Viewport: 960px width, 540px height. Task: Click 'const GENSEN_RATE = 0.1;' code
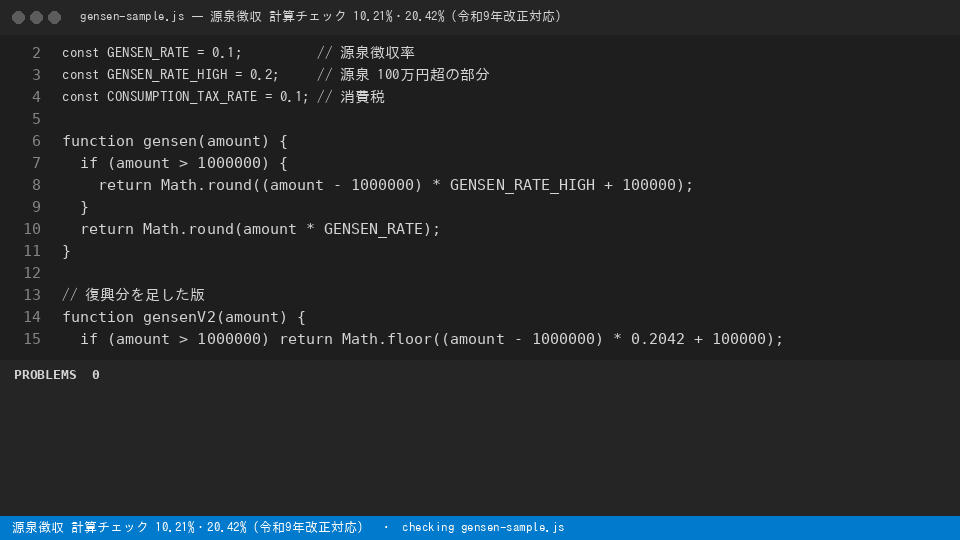152,53
